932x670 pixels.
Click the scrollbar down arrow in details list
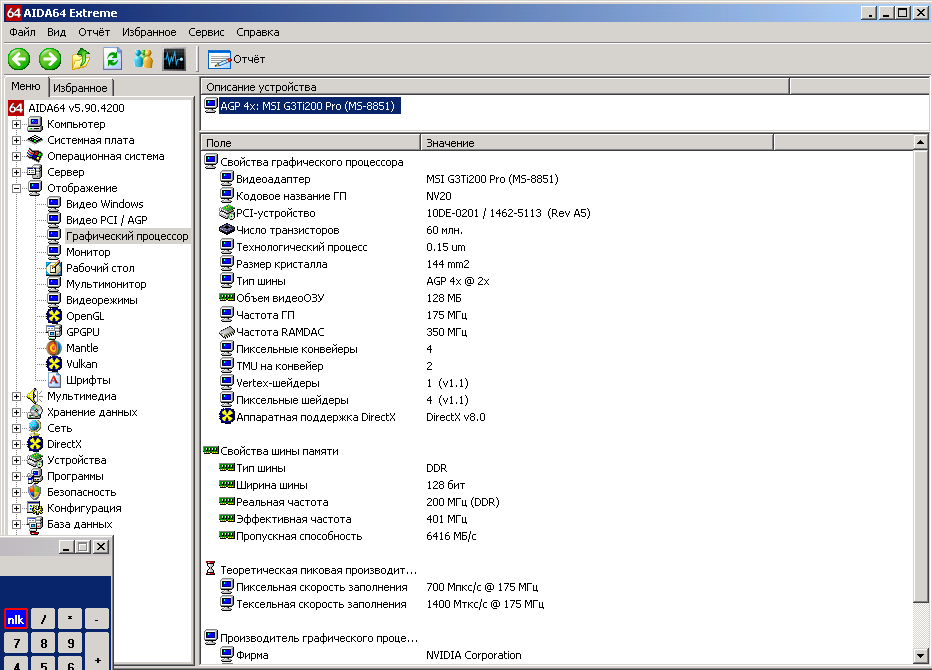tap(920, 656)
